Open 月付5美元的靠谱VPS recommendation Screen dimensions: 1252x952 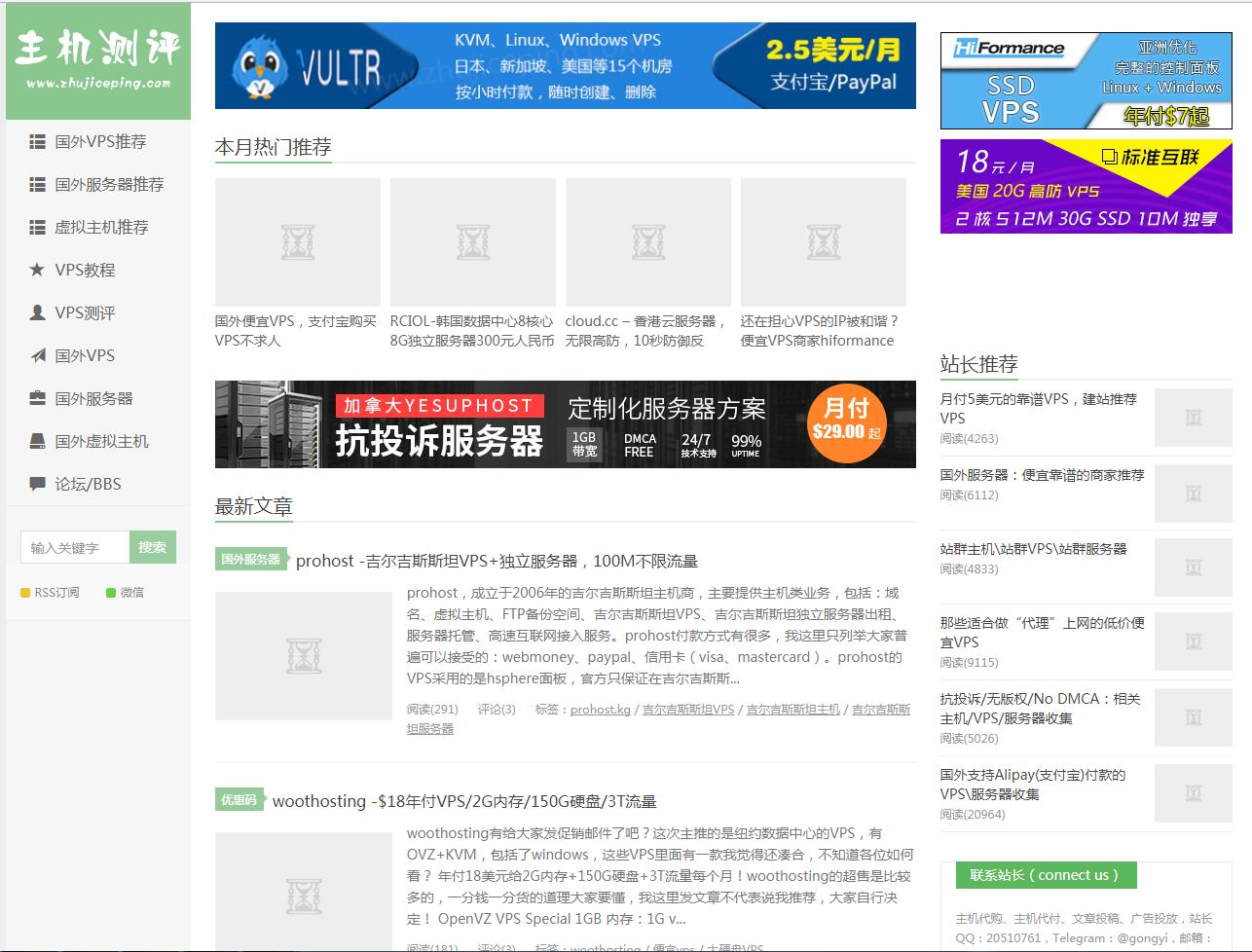[1039, 409]
